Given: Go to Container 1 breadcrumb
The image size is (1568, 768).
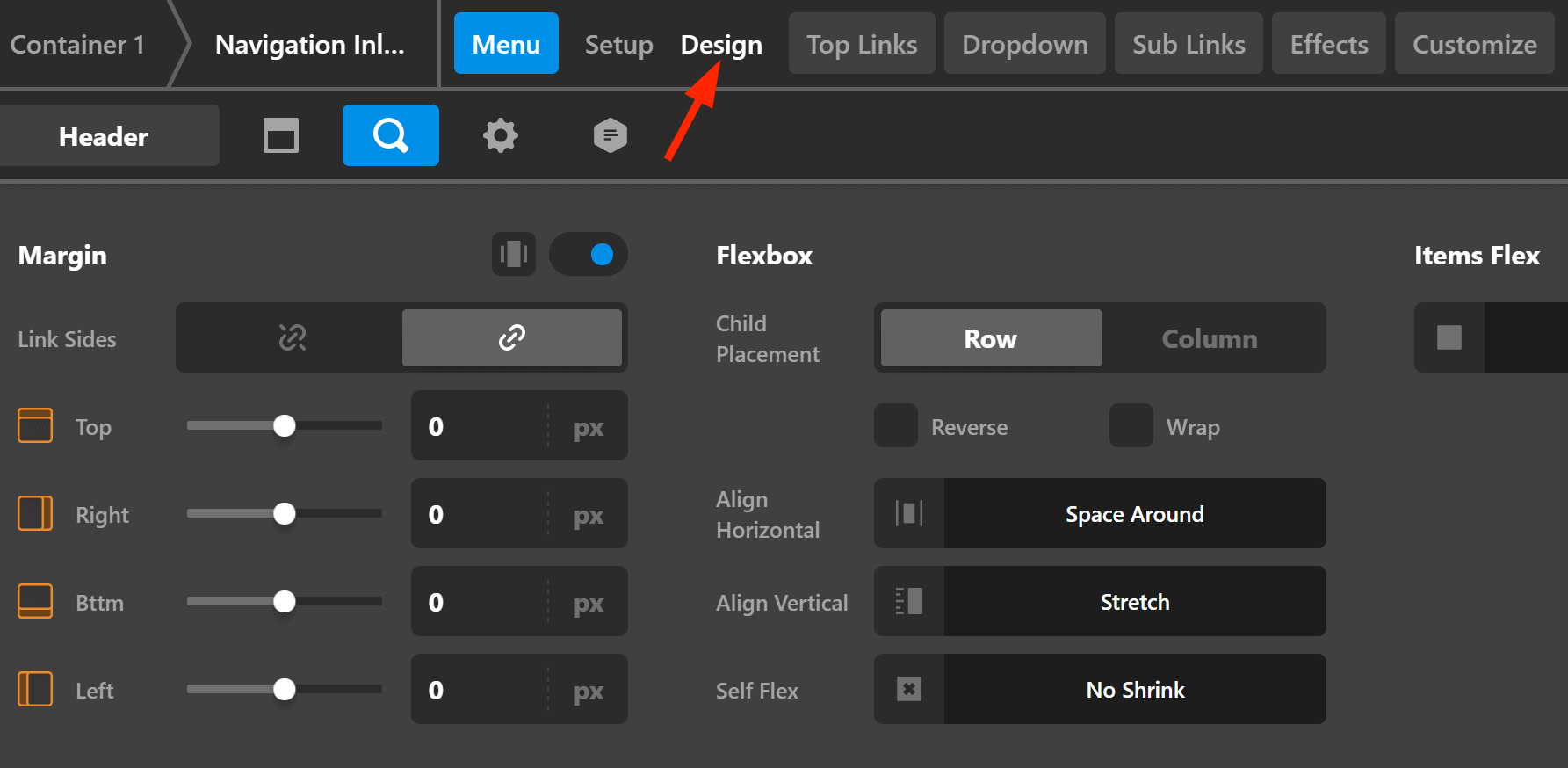Looking at the screenshot, I should (x=77, y=44).
